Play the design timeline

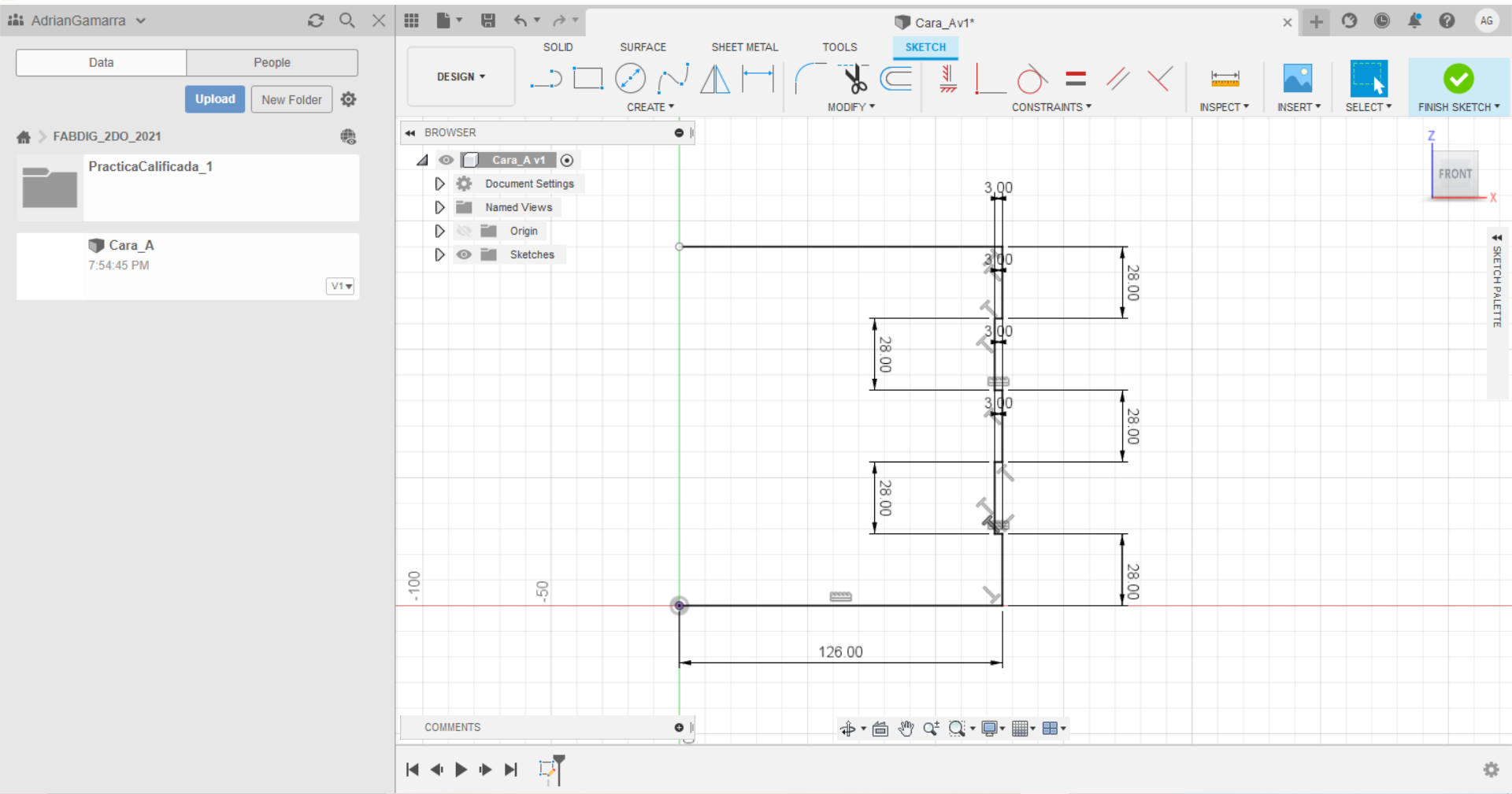tap(461, 770)
